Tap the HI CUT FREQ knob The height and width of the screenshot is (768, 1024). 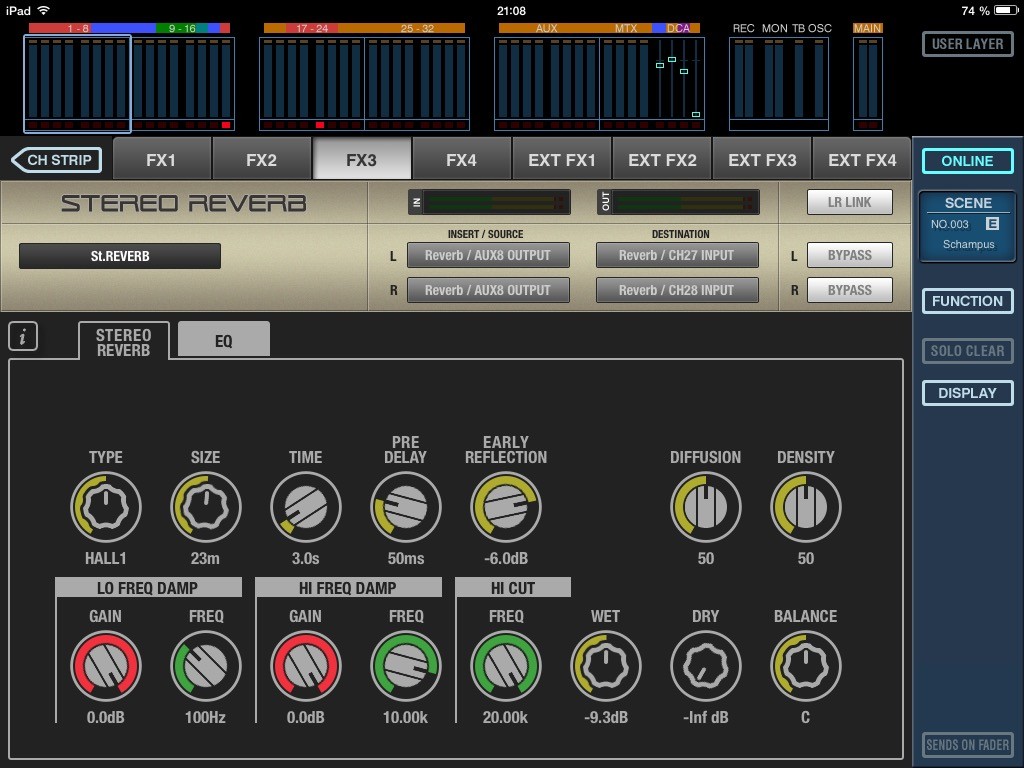tap(505, 666)
